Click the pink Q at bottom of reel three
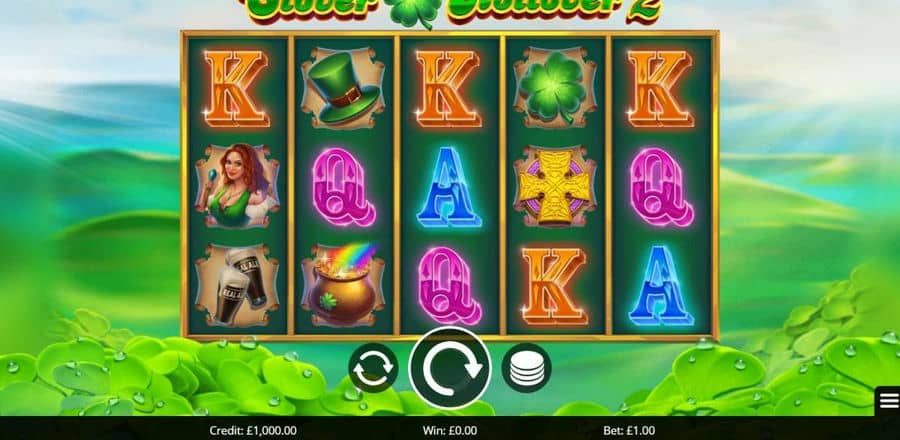The width and height of the screenshot is (900, 440). pos(449,286)
